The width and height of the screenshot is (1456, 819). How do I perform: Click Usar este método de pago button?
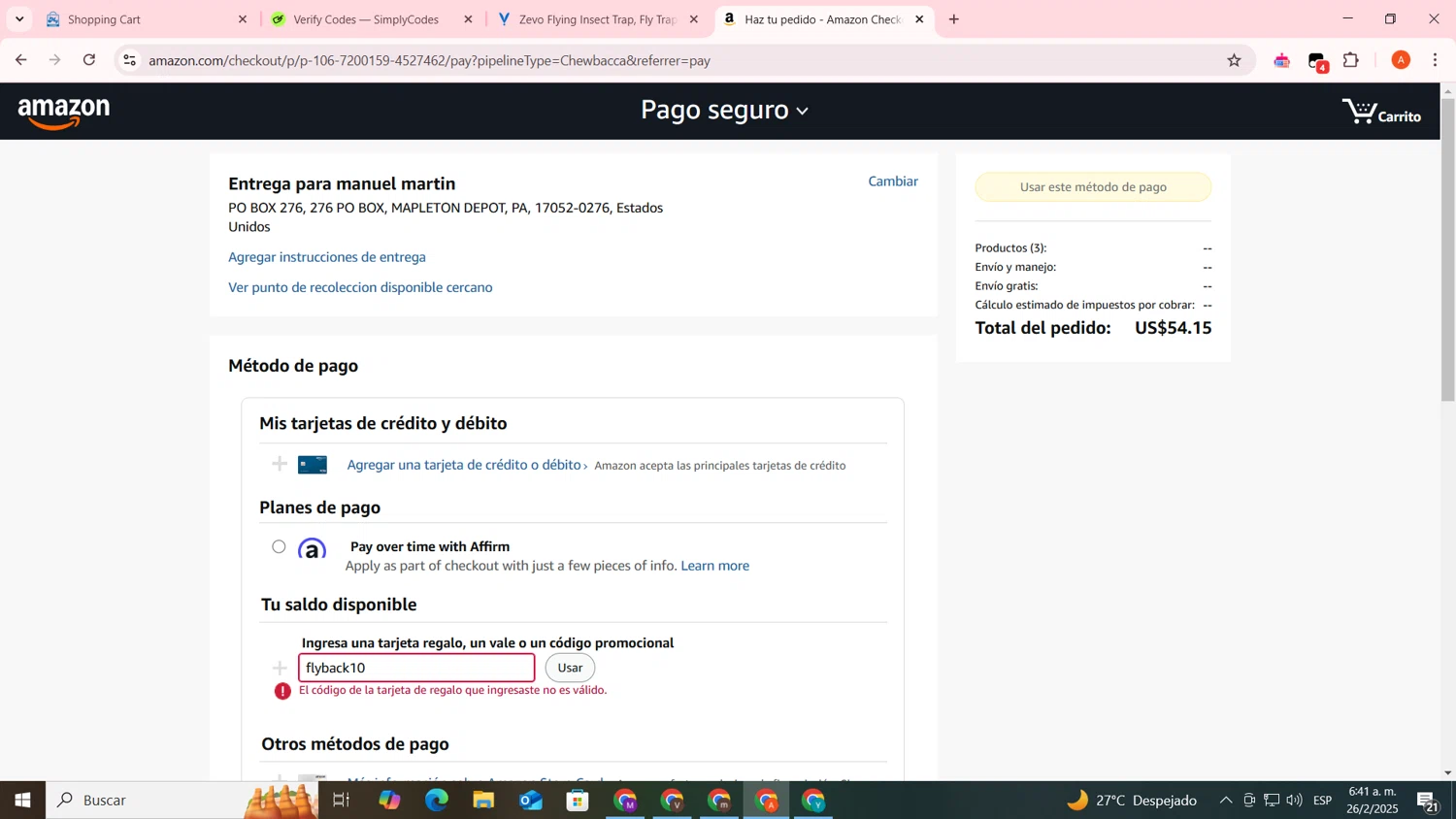pyautogui.click(x=1093, y=186)
